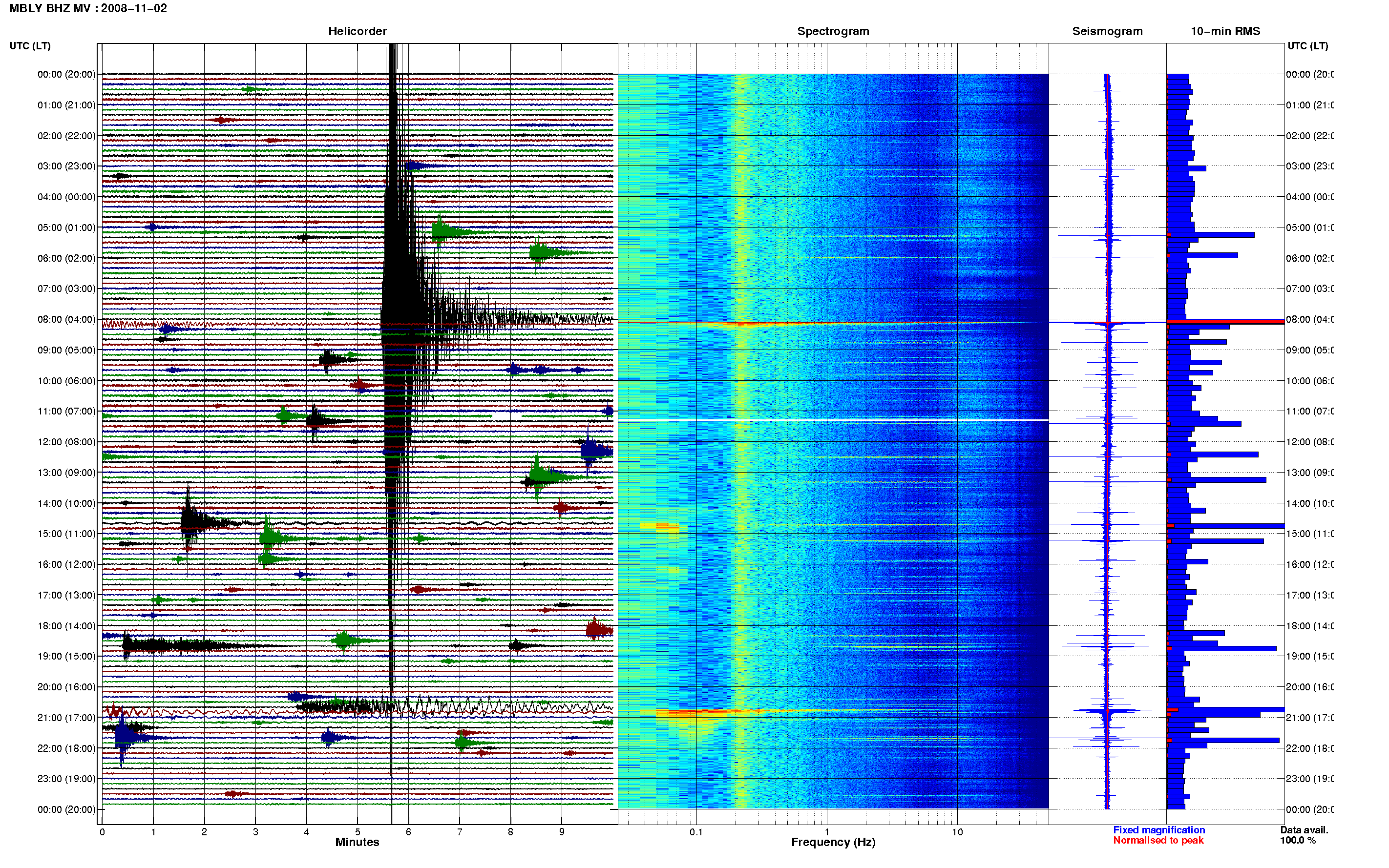Click the black event burst near 14:30
Image resolution: width=1389 pixels, height=868 pixels.
195,522
